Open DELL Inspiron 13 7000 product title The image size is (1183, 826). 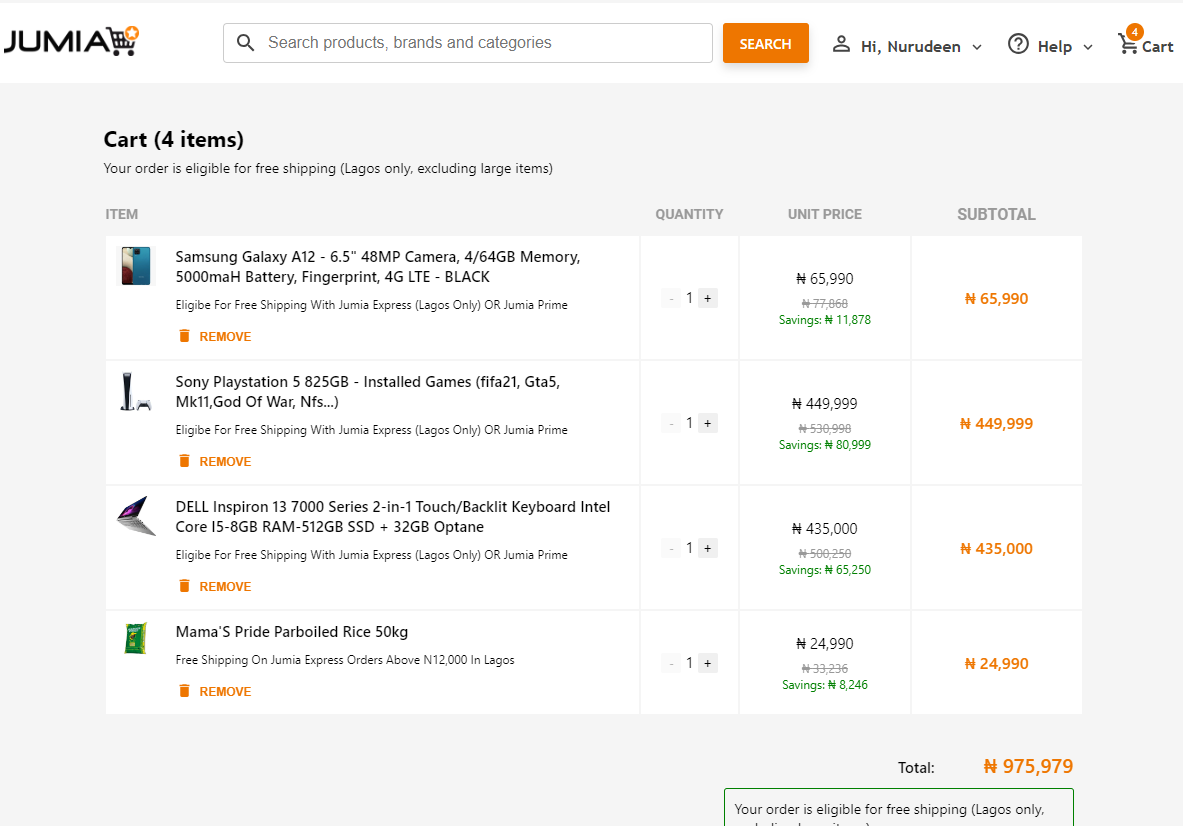click(x=392, y=517)
